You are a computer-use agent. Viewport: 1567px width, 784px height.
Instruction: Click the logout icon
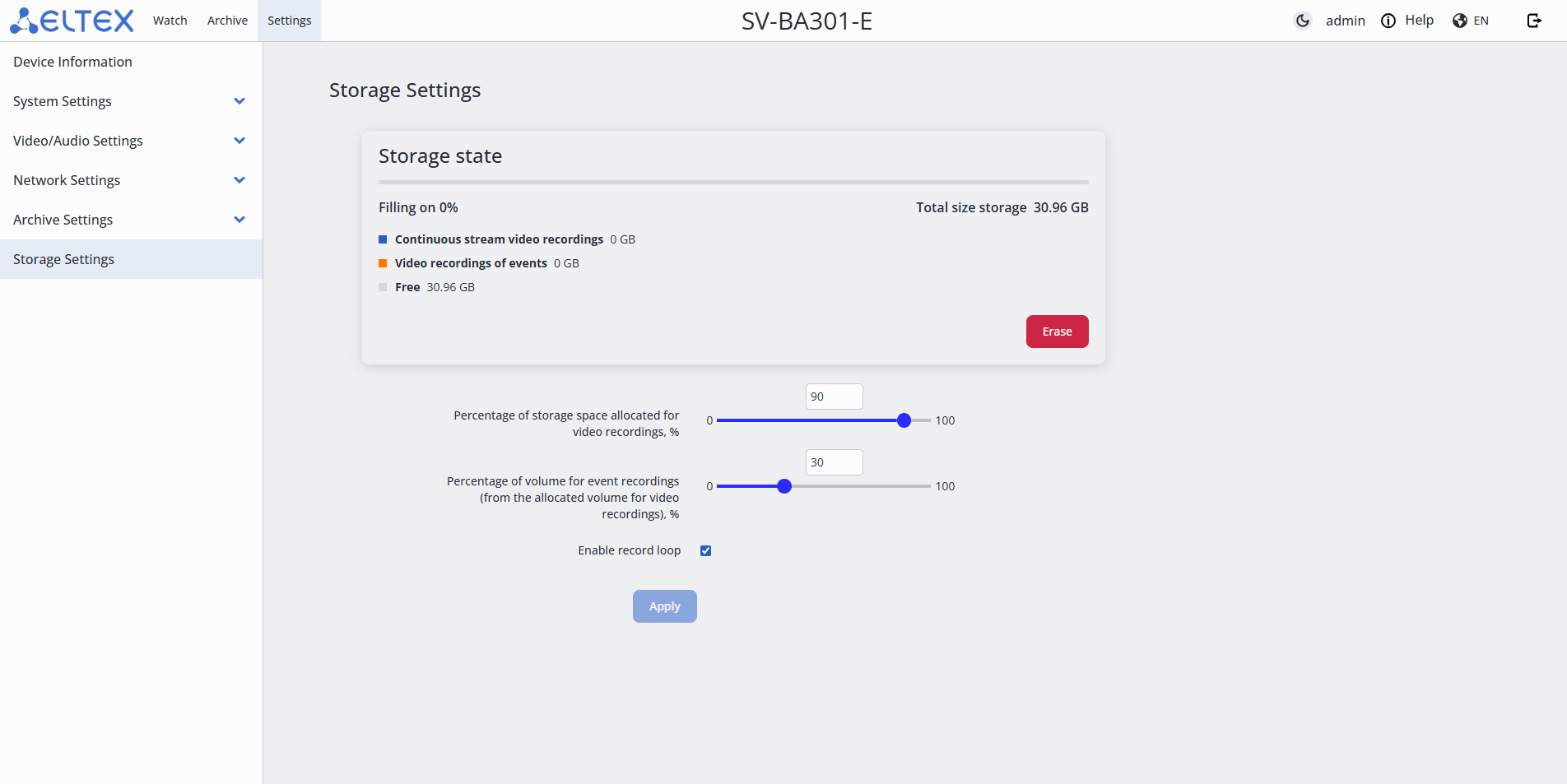[x=1534, y=21]
